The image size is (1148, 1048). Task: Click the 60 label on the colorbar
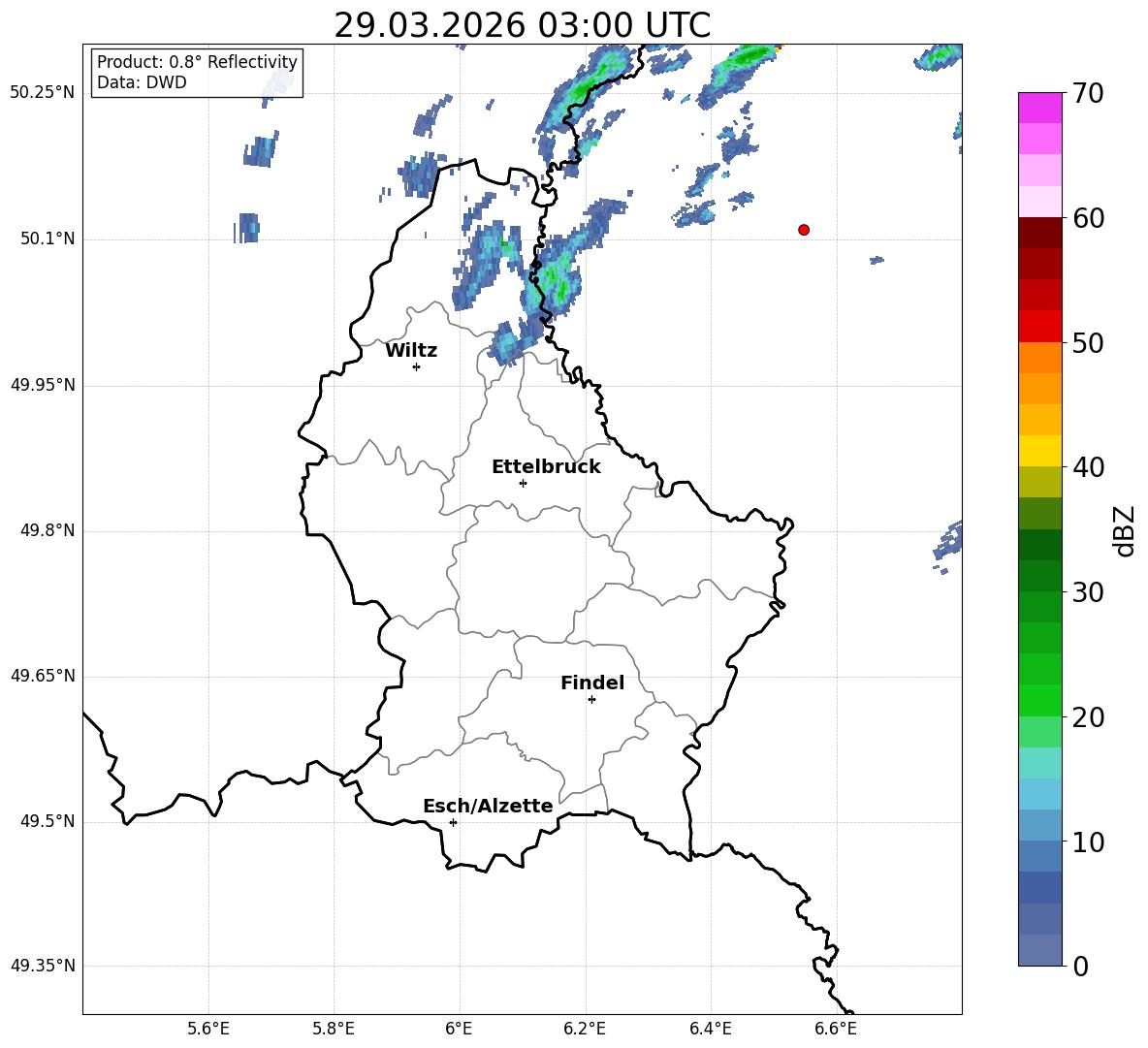tap(1088, 218)
